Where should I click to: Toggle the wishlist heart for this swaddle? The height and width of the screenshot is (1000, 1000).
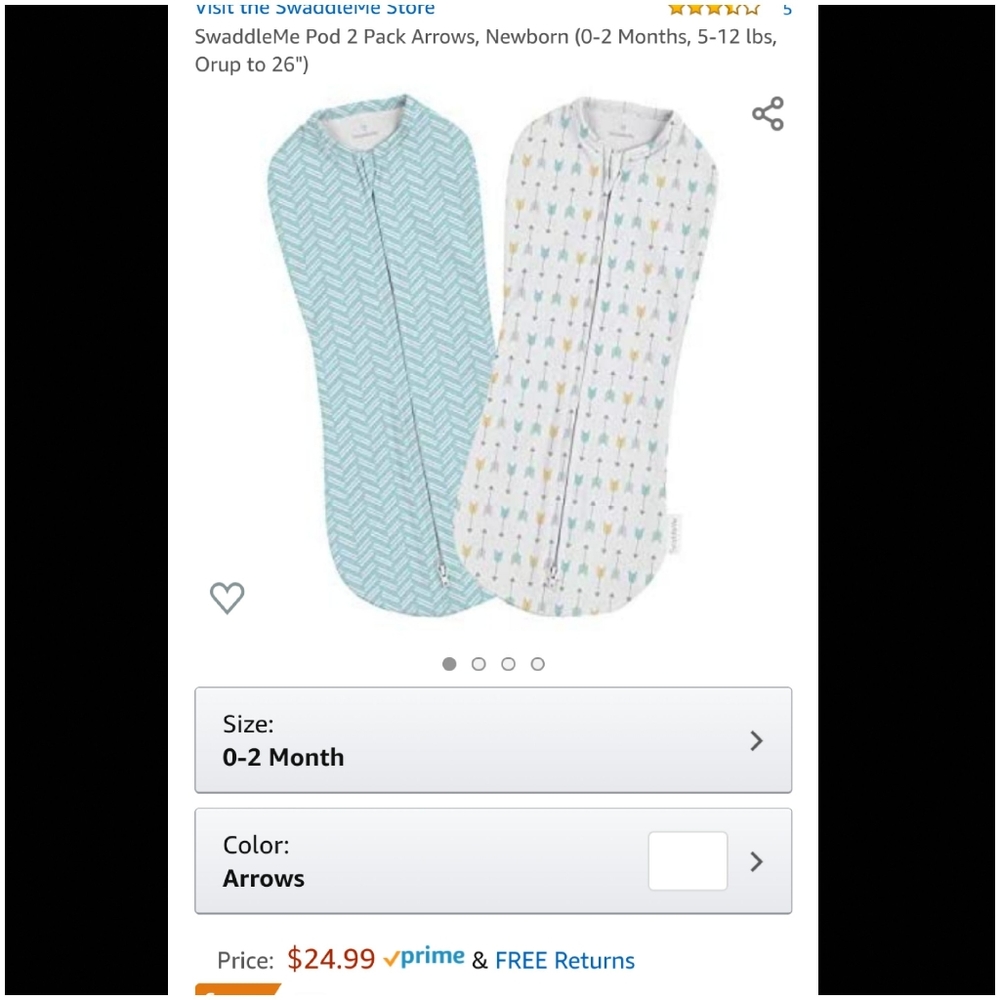[227, 597]
